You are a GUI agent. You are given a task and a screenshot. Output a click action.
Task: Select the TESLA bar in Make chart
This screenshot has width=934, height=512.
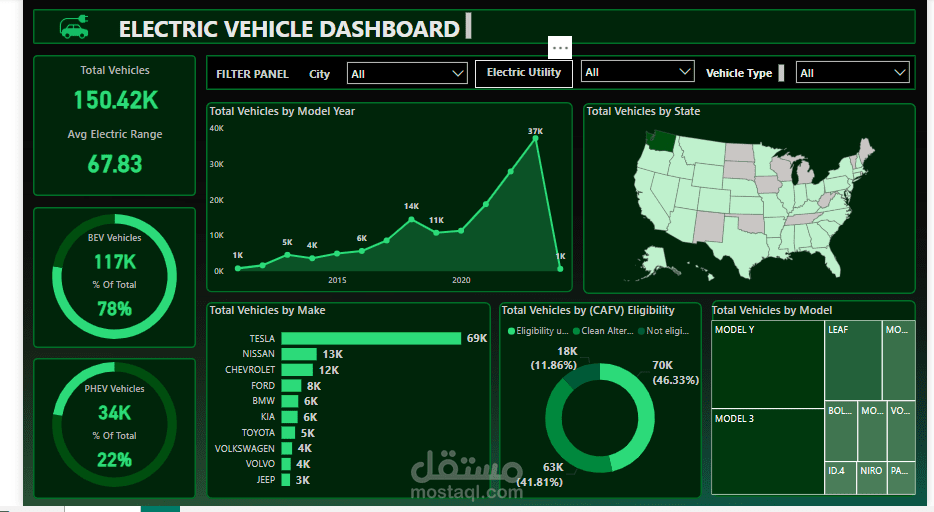click(x=371, y=338)
